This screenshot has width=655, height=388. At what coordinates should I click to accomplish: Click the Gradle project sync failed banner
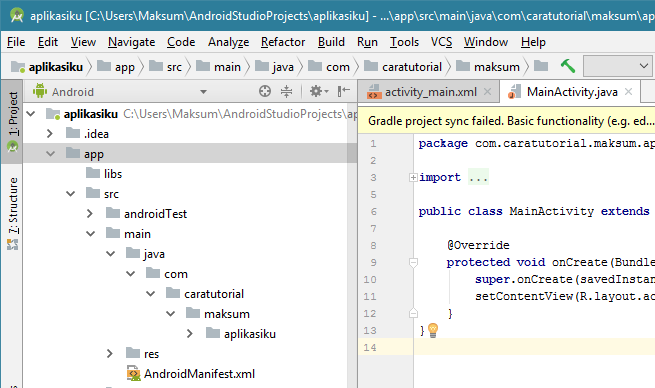pos(507,121)
